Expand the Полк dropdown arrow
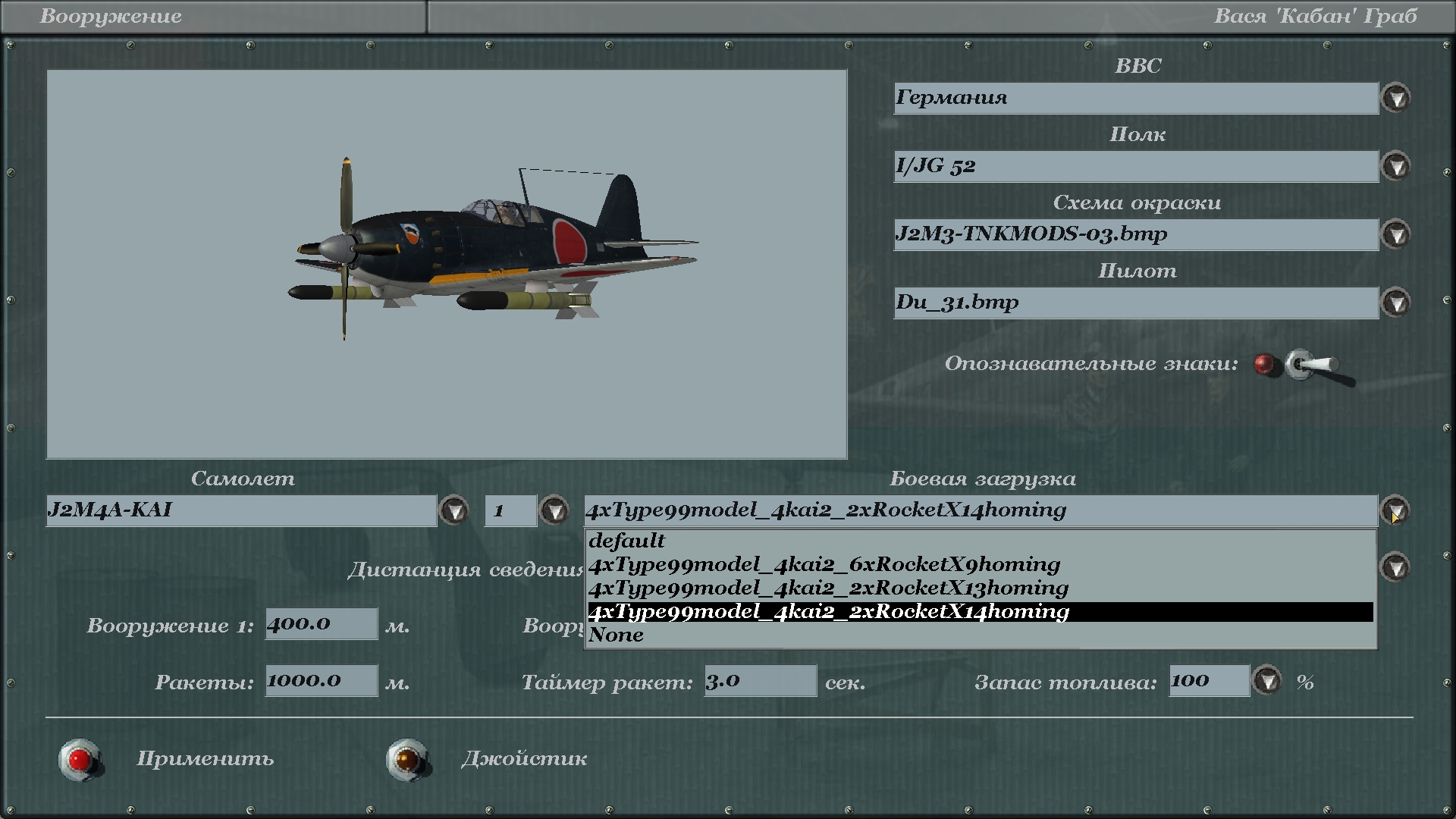This screenshot has width=1456, height=819. click(x=1395, y=167)
